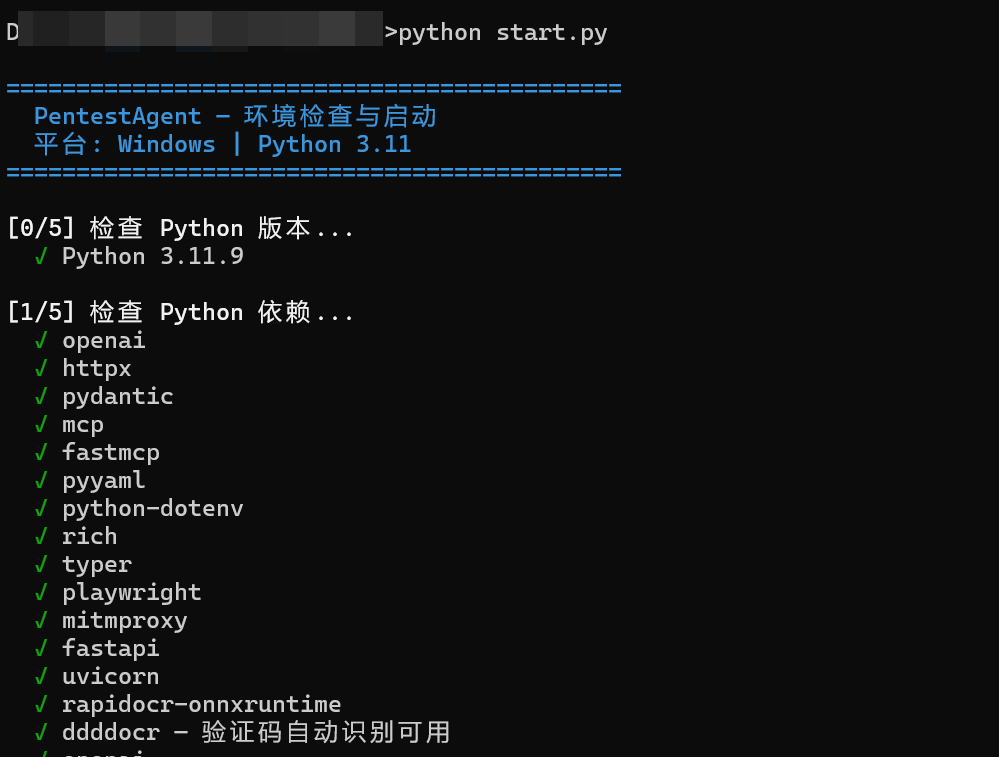The width and height of the screenshot is (999, 757).
Task: Click the checkmark beside python-dotenv
Action: [41, 509]
